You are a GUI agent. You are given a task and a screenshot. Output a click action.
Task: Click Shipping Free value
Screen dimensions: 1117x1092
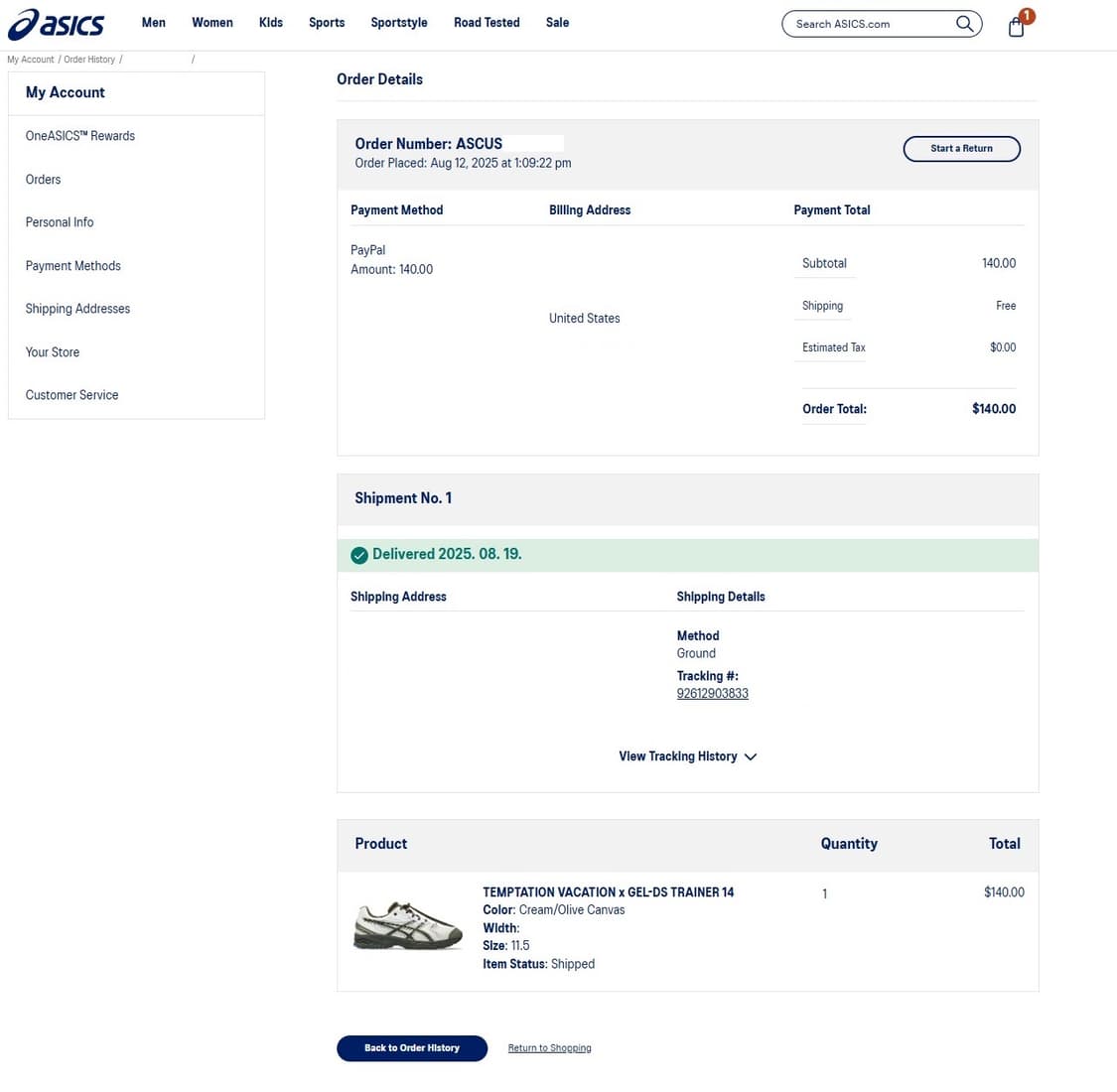click(1006, 306)
